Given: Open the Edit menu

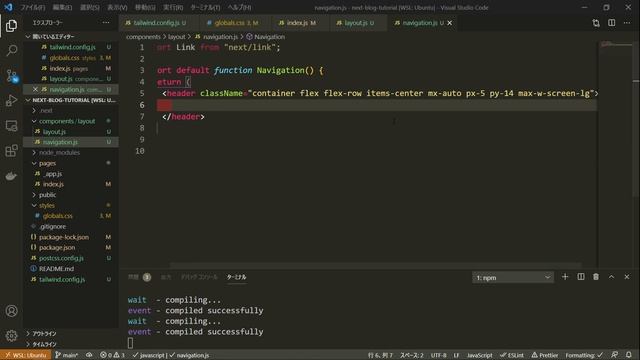Looking at the screenshot, I should click(x=62, y=7).
